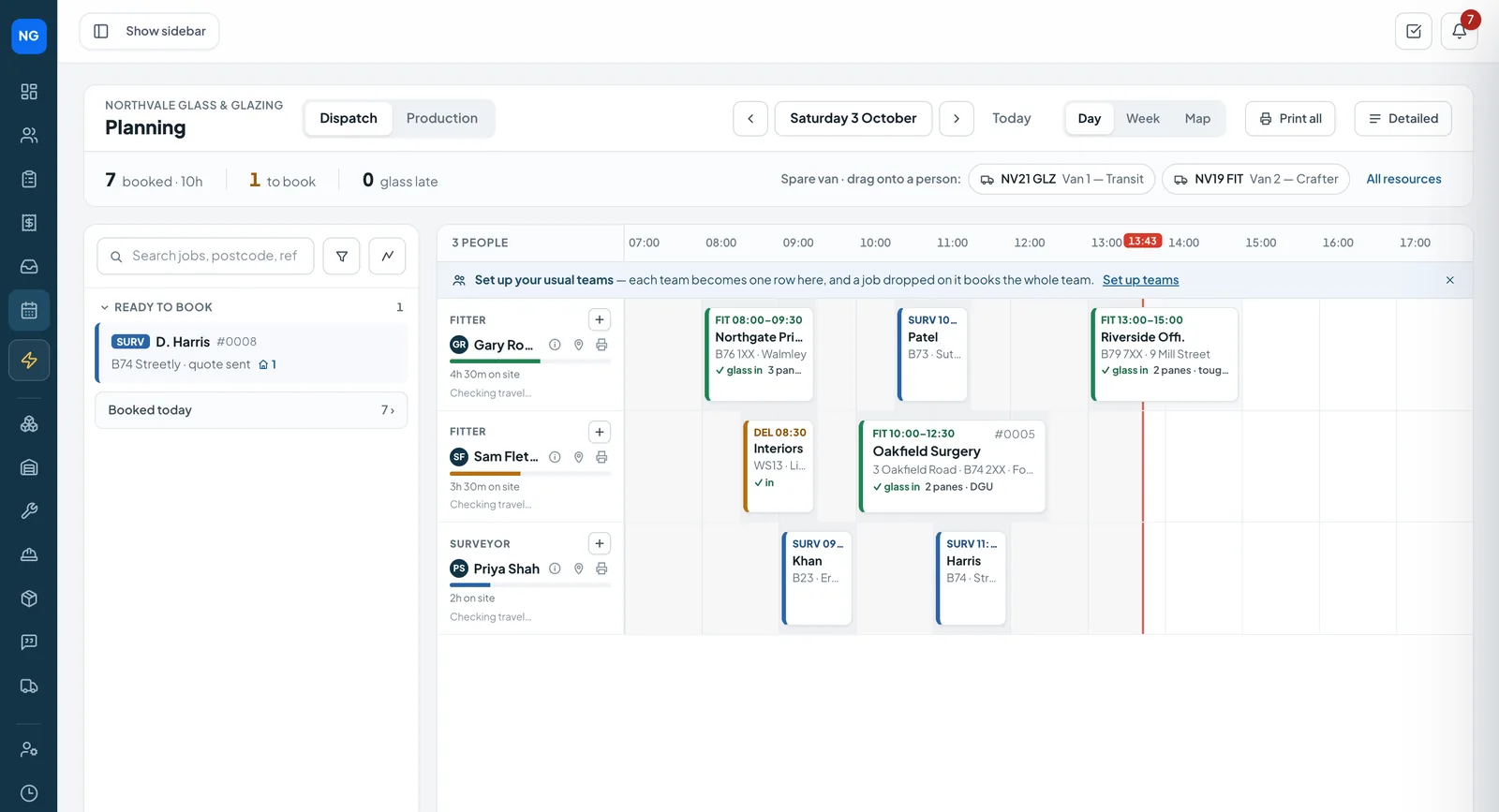The width and height of the screenshot is (1499, 812).
Task: Click print icon for Sam Flet...
Action: [601, 457]
